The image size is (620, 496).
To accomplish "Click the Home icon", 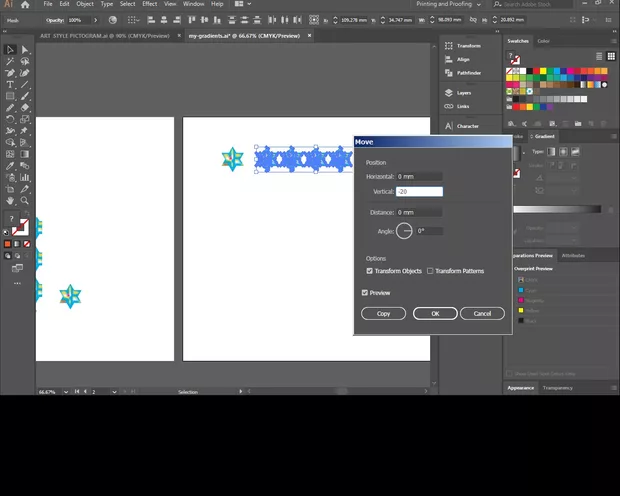I will point(25,4).
